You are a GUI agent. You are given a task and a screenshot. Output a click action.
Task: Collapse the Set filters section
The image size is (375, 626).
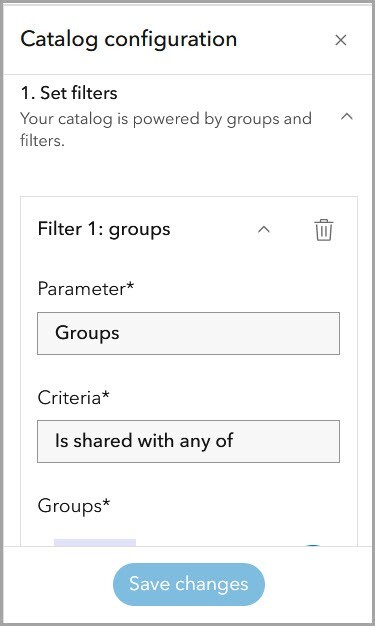(x=347, y=117)
